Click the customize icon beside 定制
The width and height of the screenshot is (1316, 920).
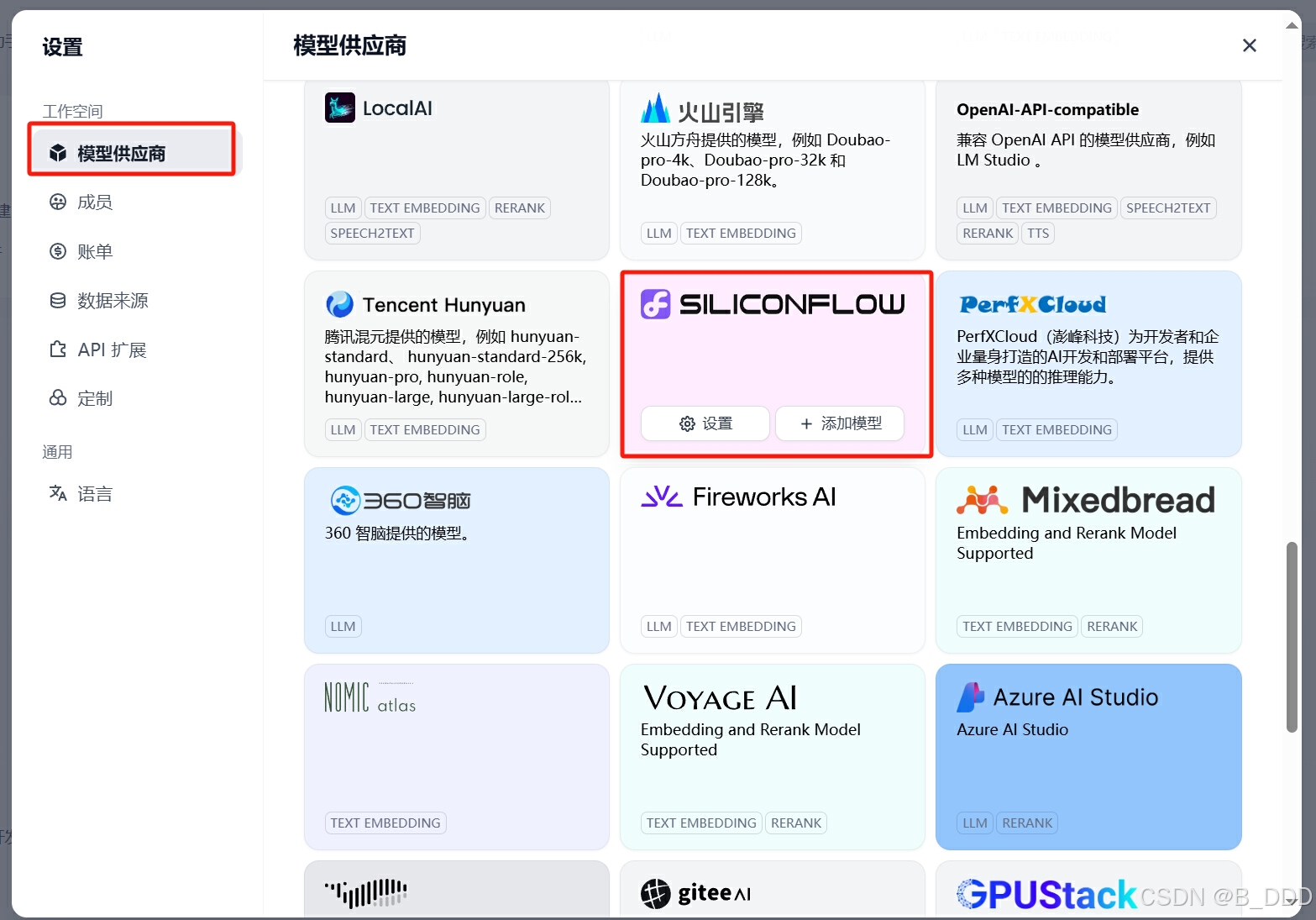click(x=58, y=398)
